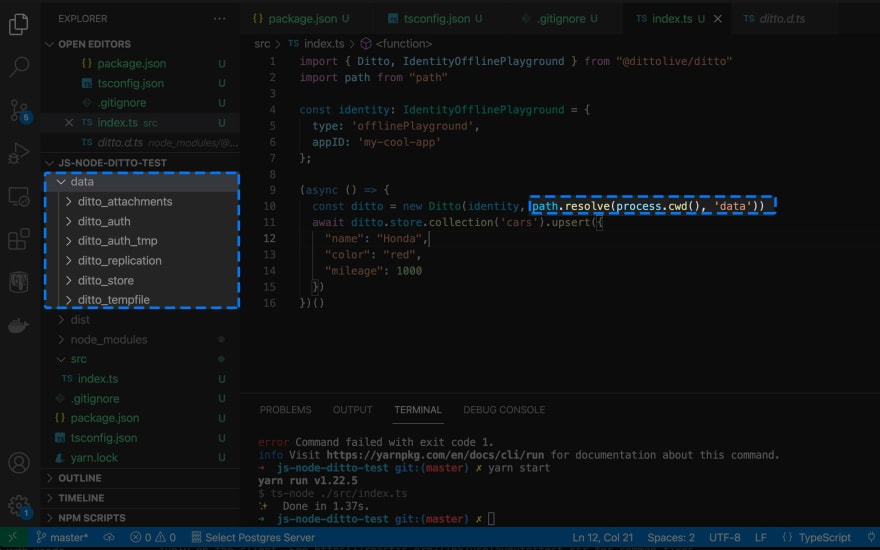Switch to .gitignore editor tab
This screenshot has height=550, width=880.
[x=560, y=19]
